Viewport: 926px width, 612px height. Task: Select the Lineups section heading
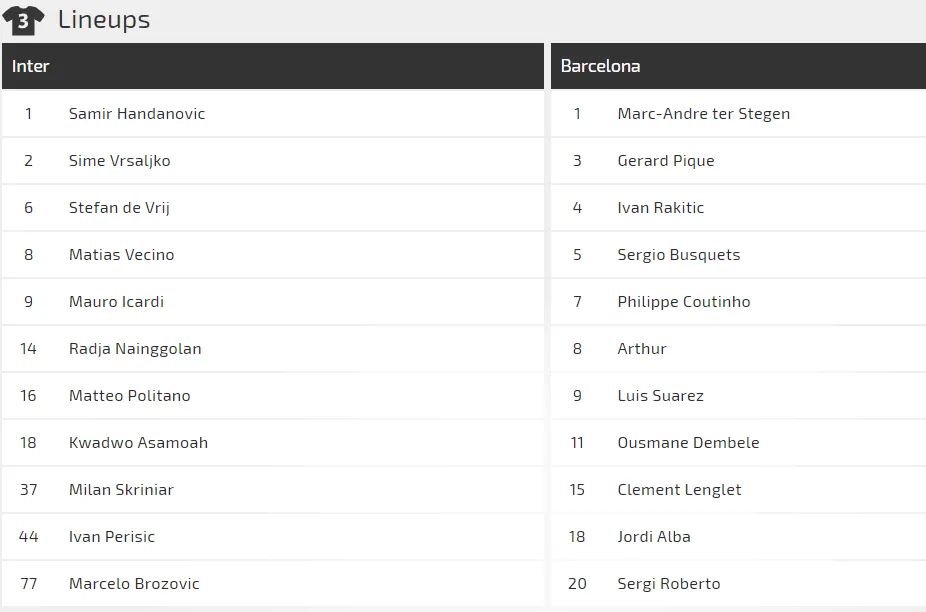104,19
